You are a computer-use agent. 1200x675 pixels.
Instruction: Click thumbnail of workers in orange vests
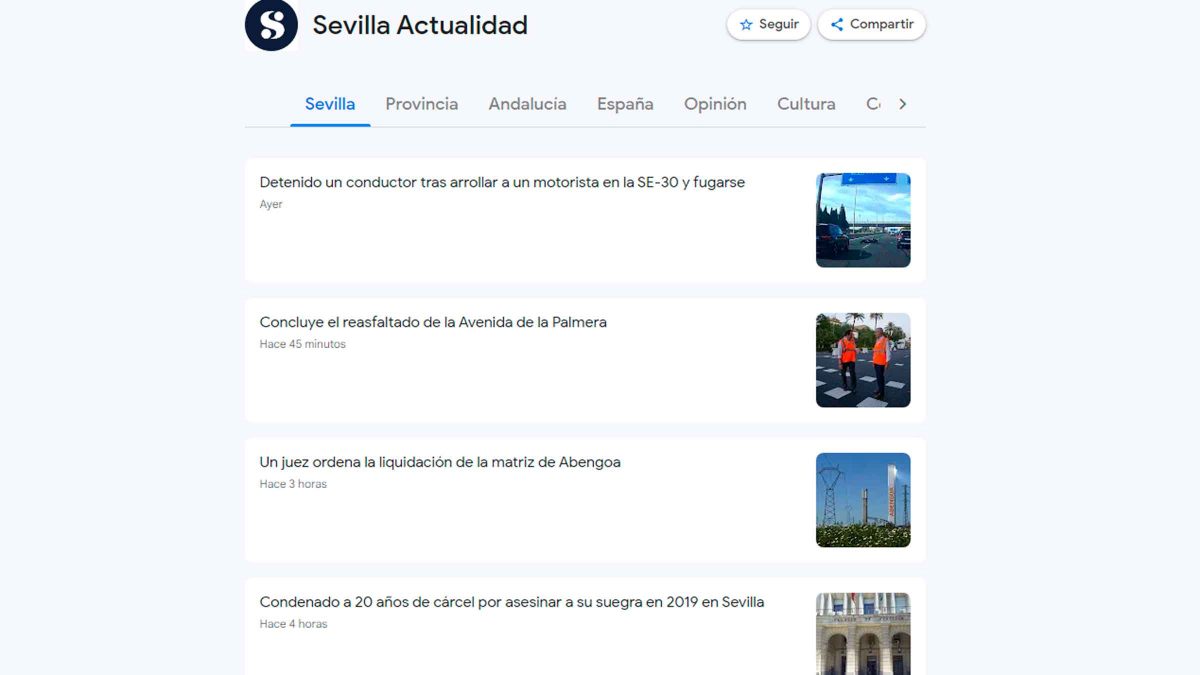click(x=863, y=360)
